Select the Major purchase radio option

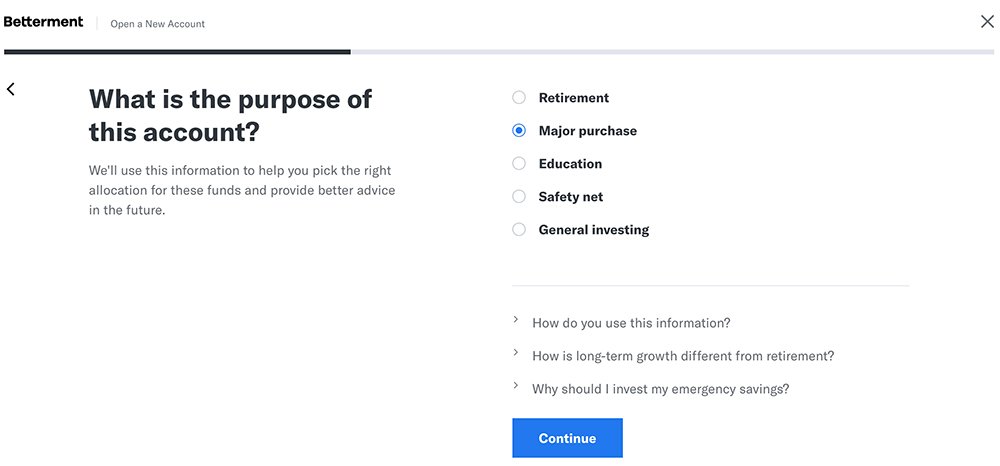(519, 131)
